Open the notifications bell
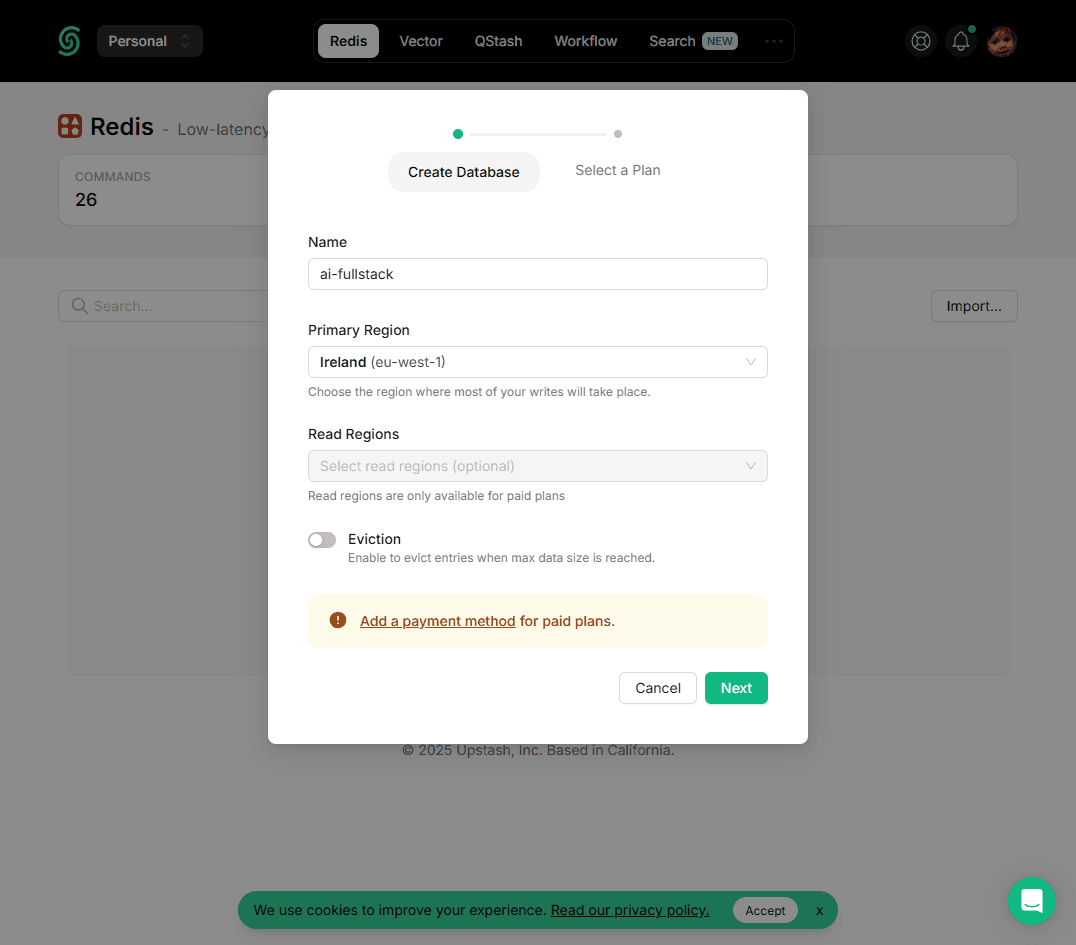Viewport: 1076px width, 945px height. tap(960, 41)
